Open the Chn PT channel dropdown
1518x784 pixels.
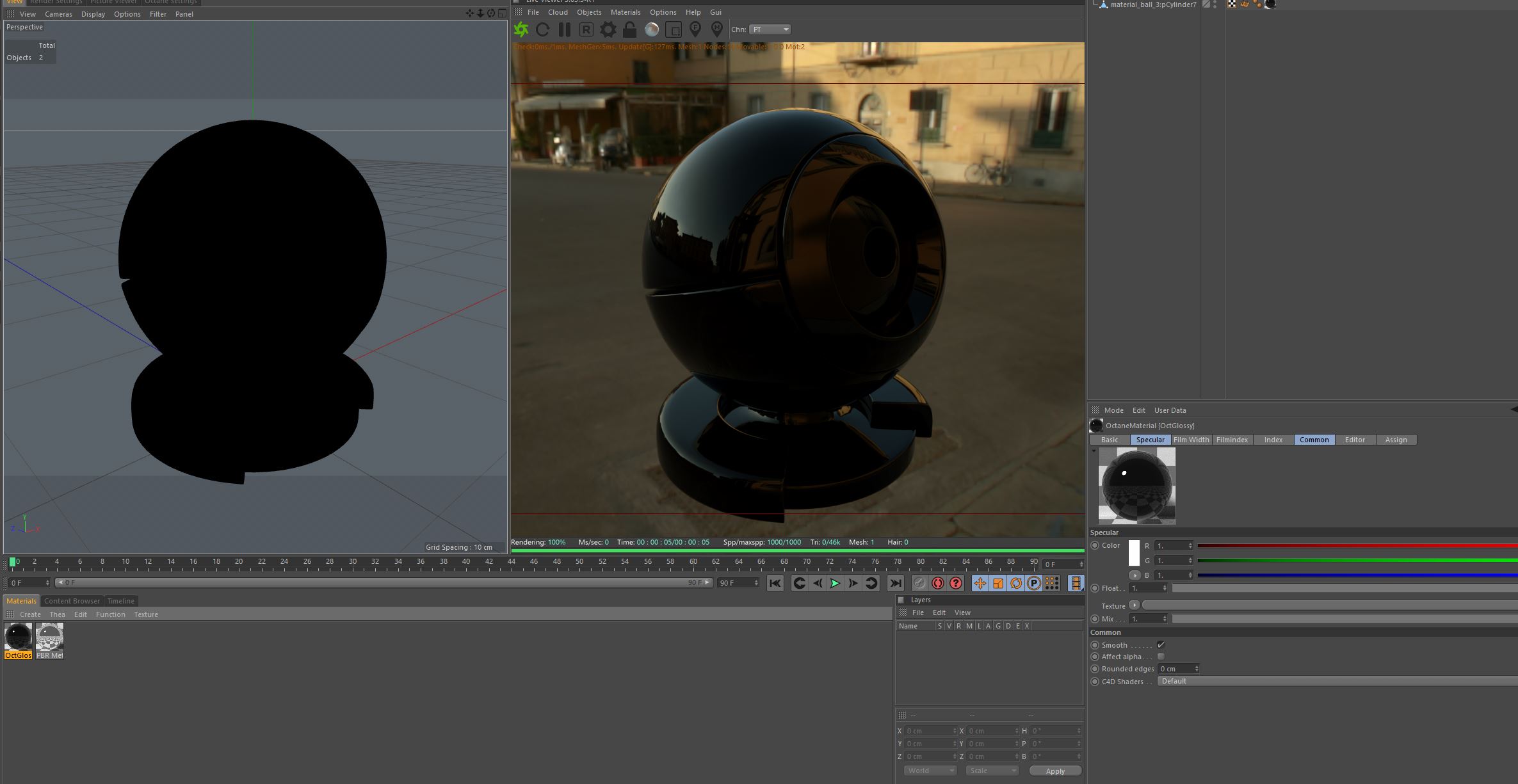pyautogui.click(x=771, y=29)
